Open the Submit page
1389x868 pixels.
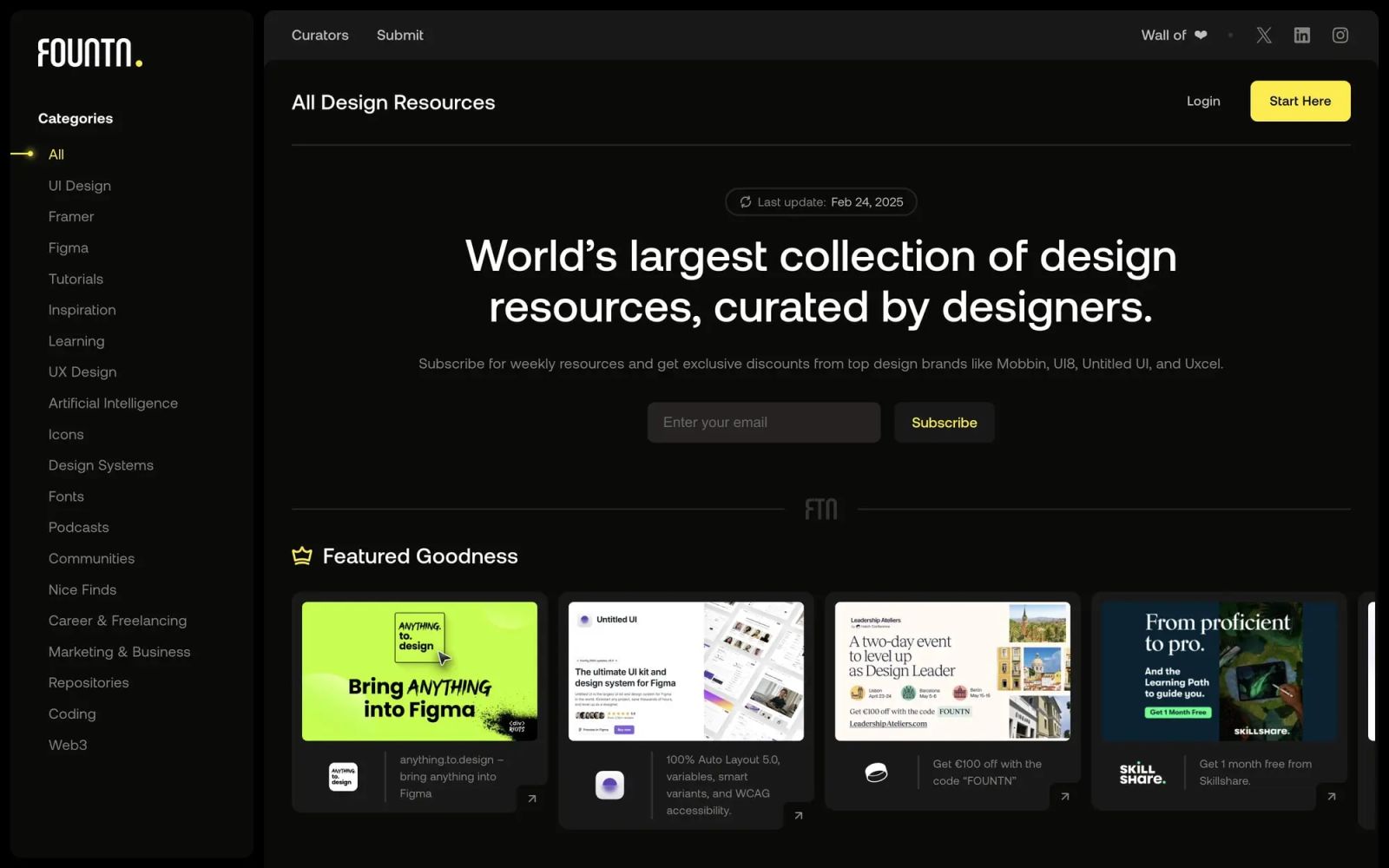[x=400, y=35]
